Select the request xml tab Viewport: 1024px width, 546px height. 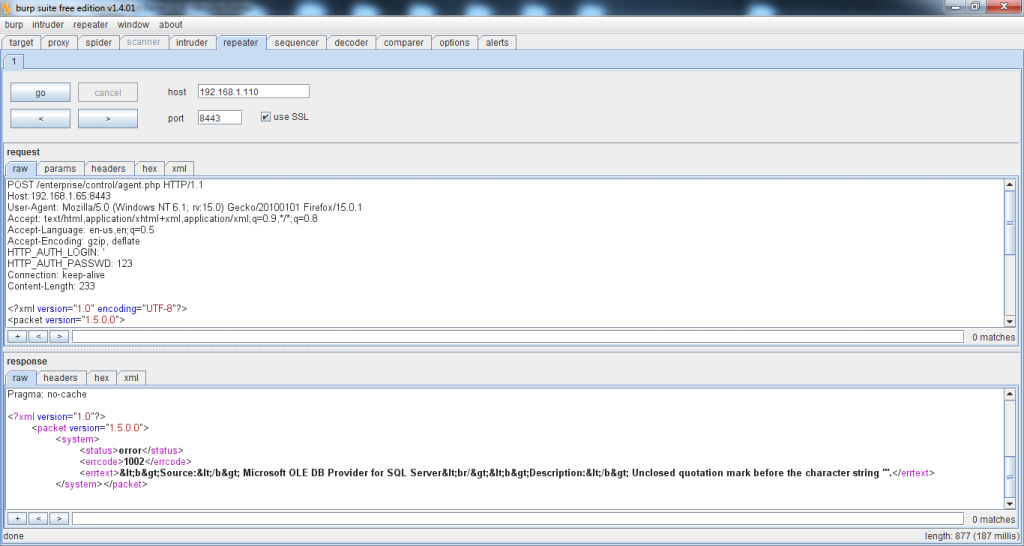click(x=179, y=169)
